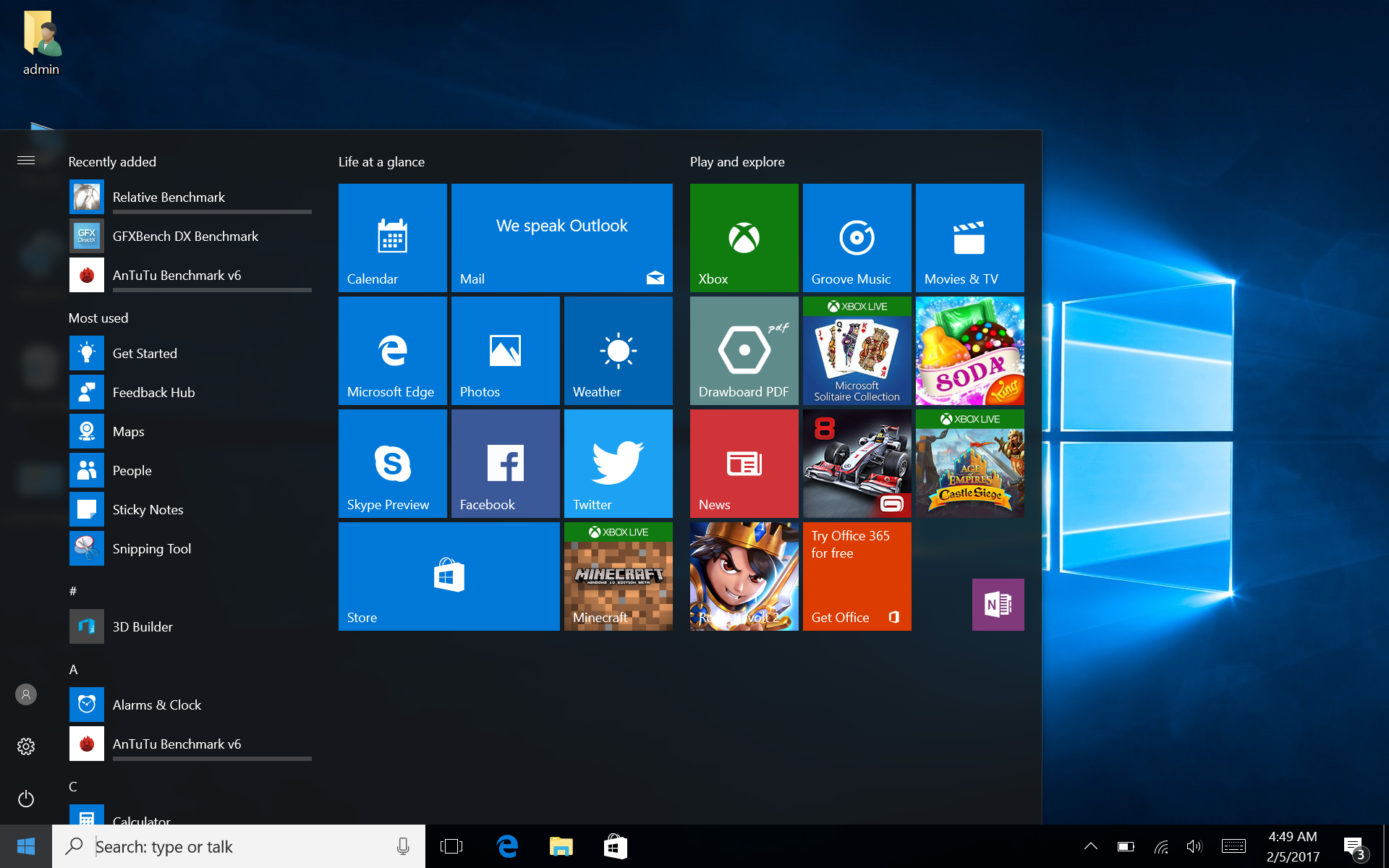Open the Photos tile
This screenshot has height=868, width=1389.
[x=506, y=351]
